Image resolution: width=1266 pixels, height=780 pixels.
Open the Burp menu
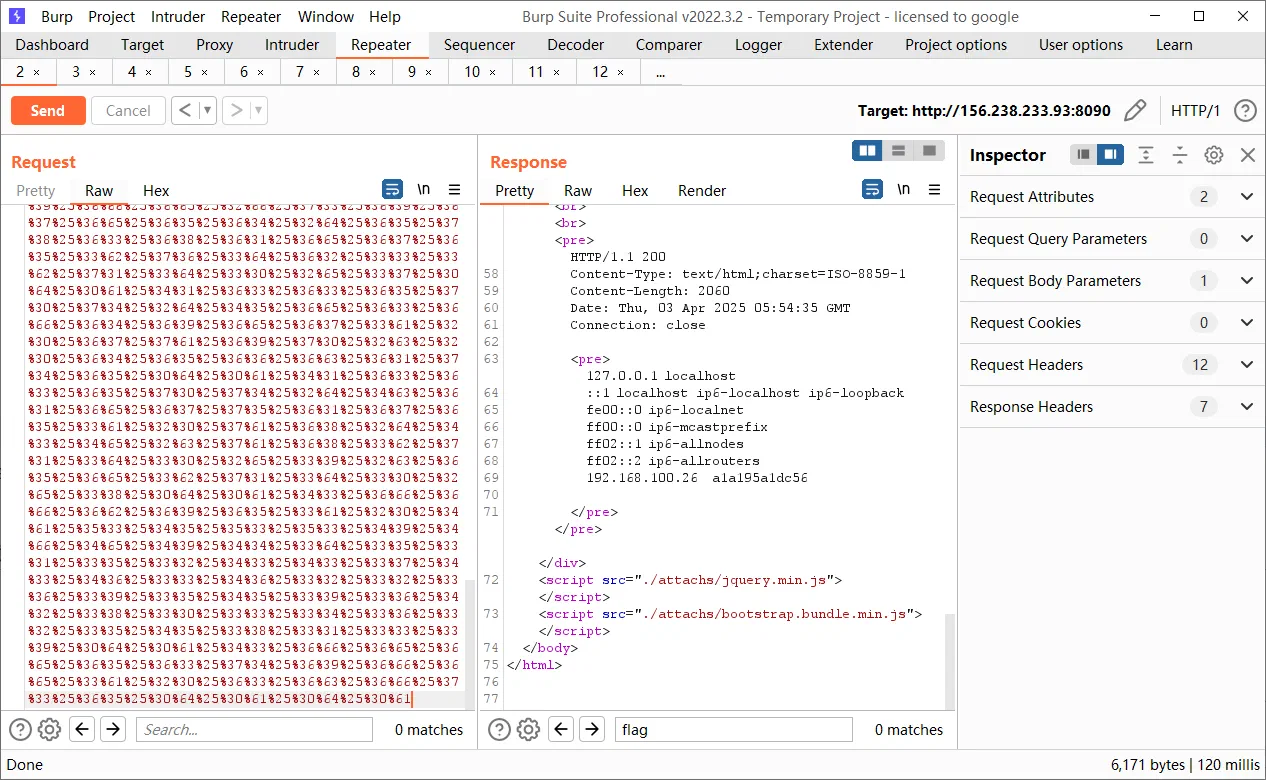(56, 16)
